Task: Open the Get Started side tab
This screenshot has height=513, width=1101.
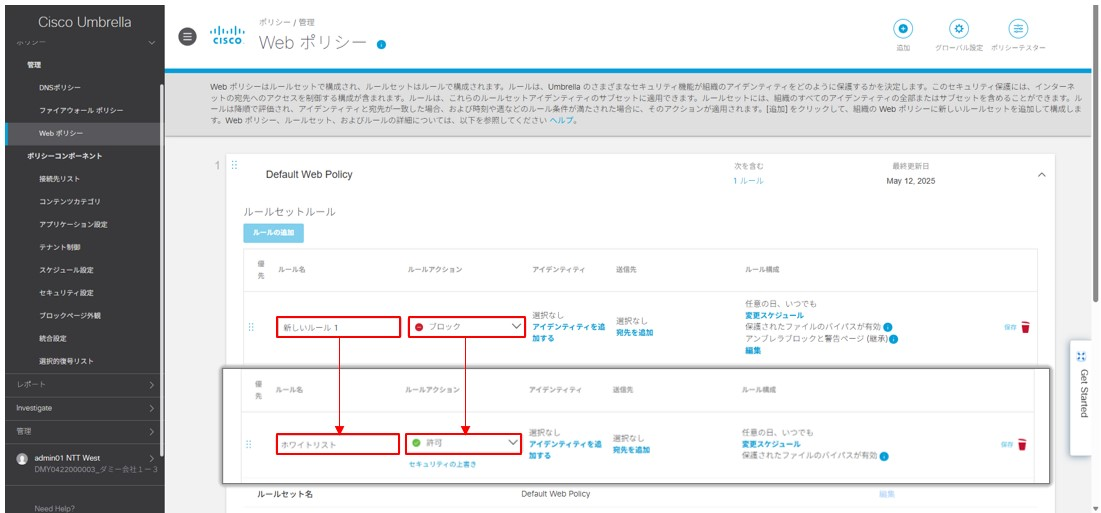Action: click(1083, 397)
